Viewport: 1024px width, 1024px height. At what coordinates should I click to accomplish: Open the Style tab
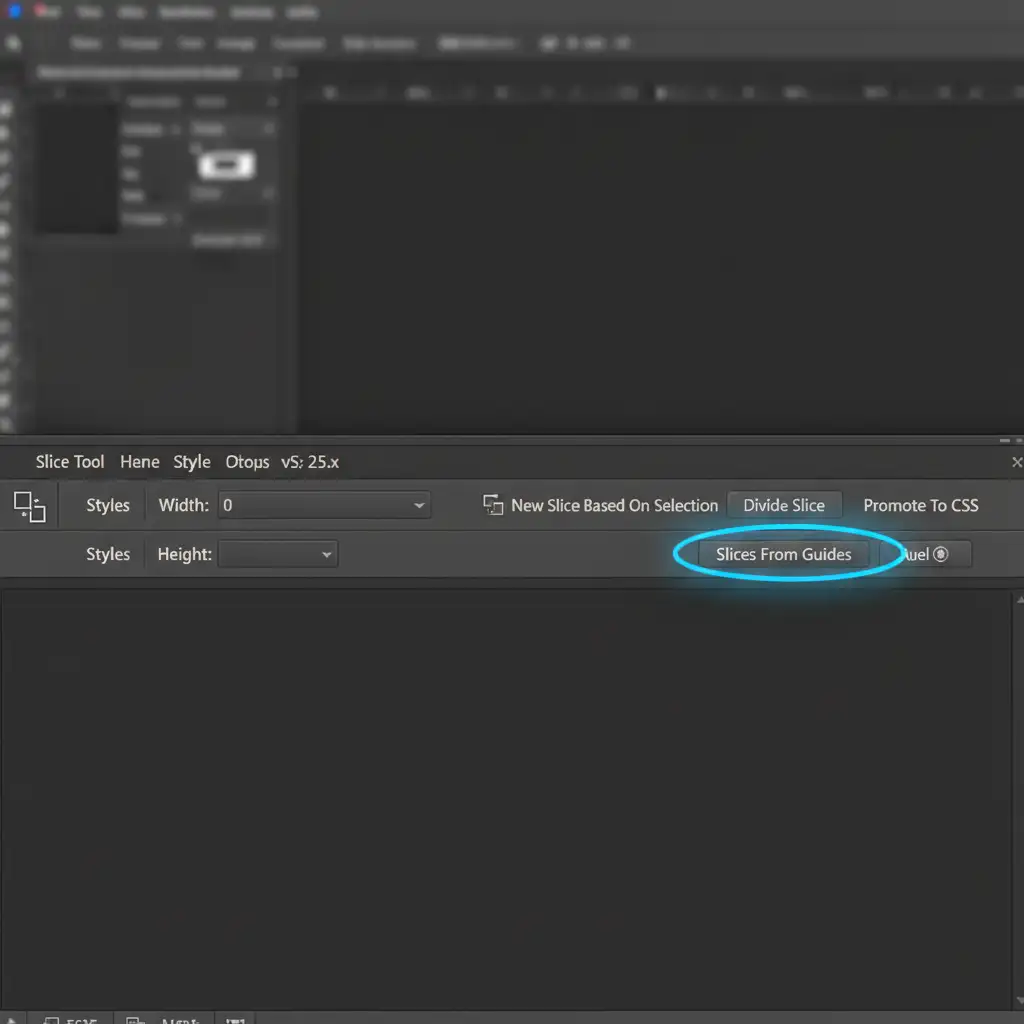pos(191,462)
